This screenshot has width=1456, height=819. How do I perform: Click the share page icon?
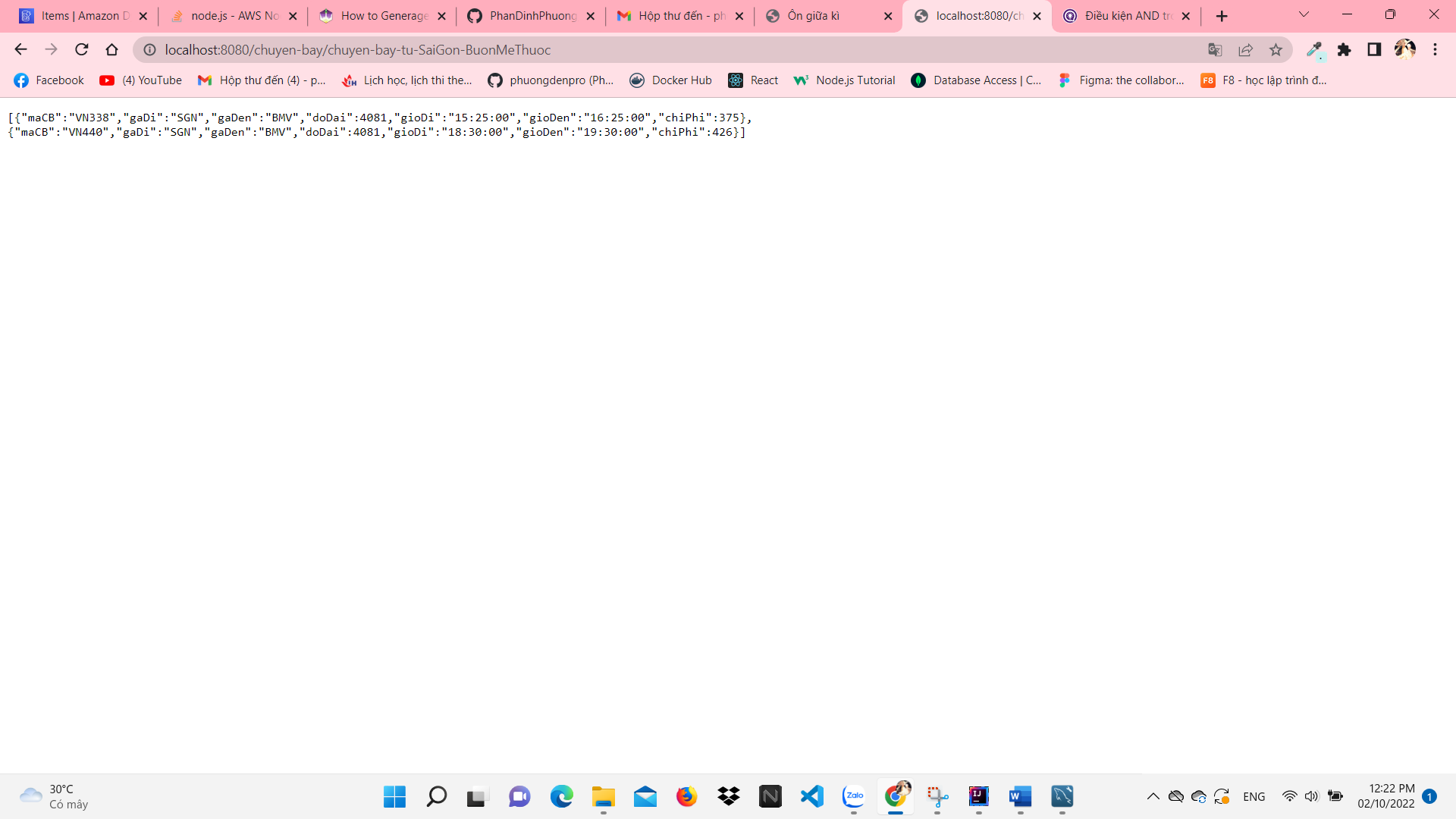1245,50
